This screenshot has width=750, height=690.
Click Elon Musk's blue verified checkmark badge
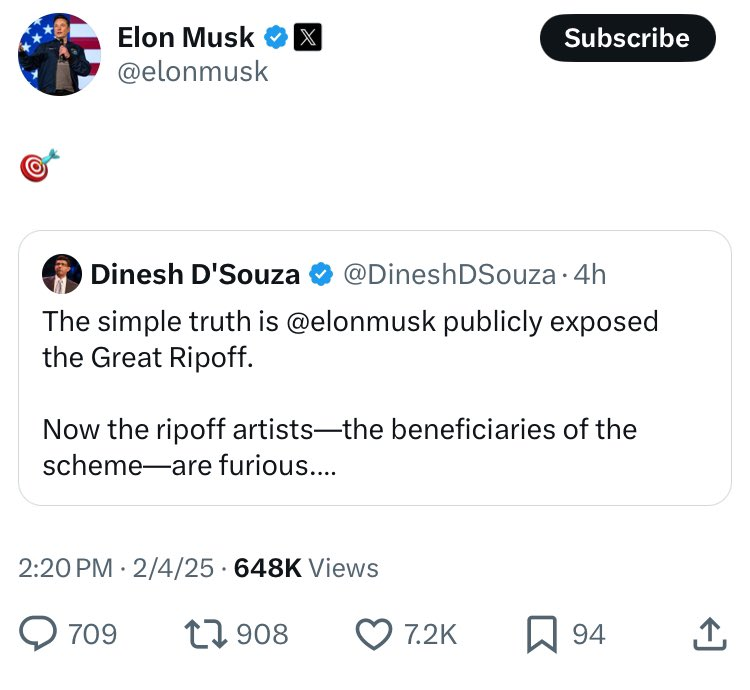click(x=277, y=38)
